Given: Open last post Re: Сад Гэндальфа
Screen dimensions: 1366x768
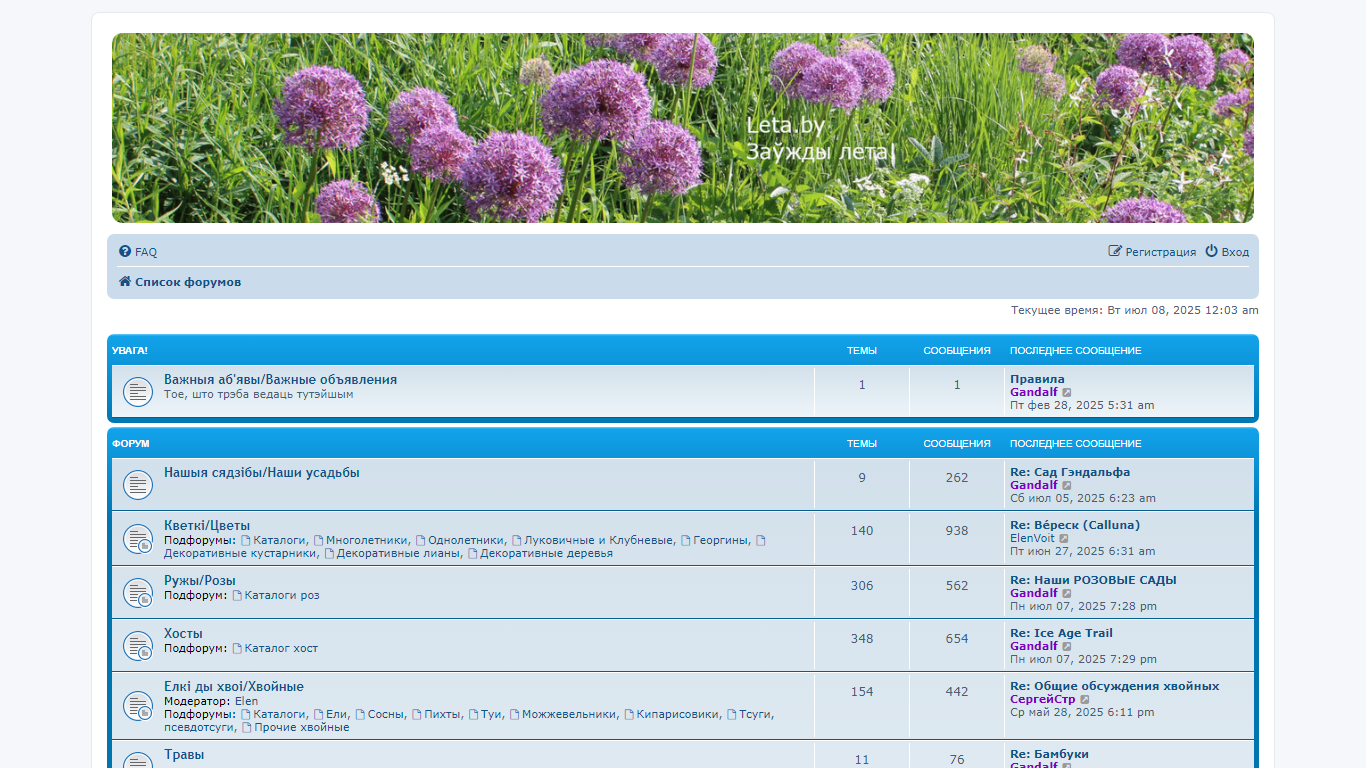Looking at the screenshot, I should pyautogui.click(x=1070, y=473).
